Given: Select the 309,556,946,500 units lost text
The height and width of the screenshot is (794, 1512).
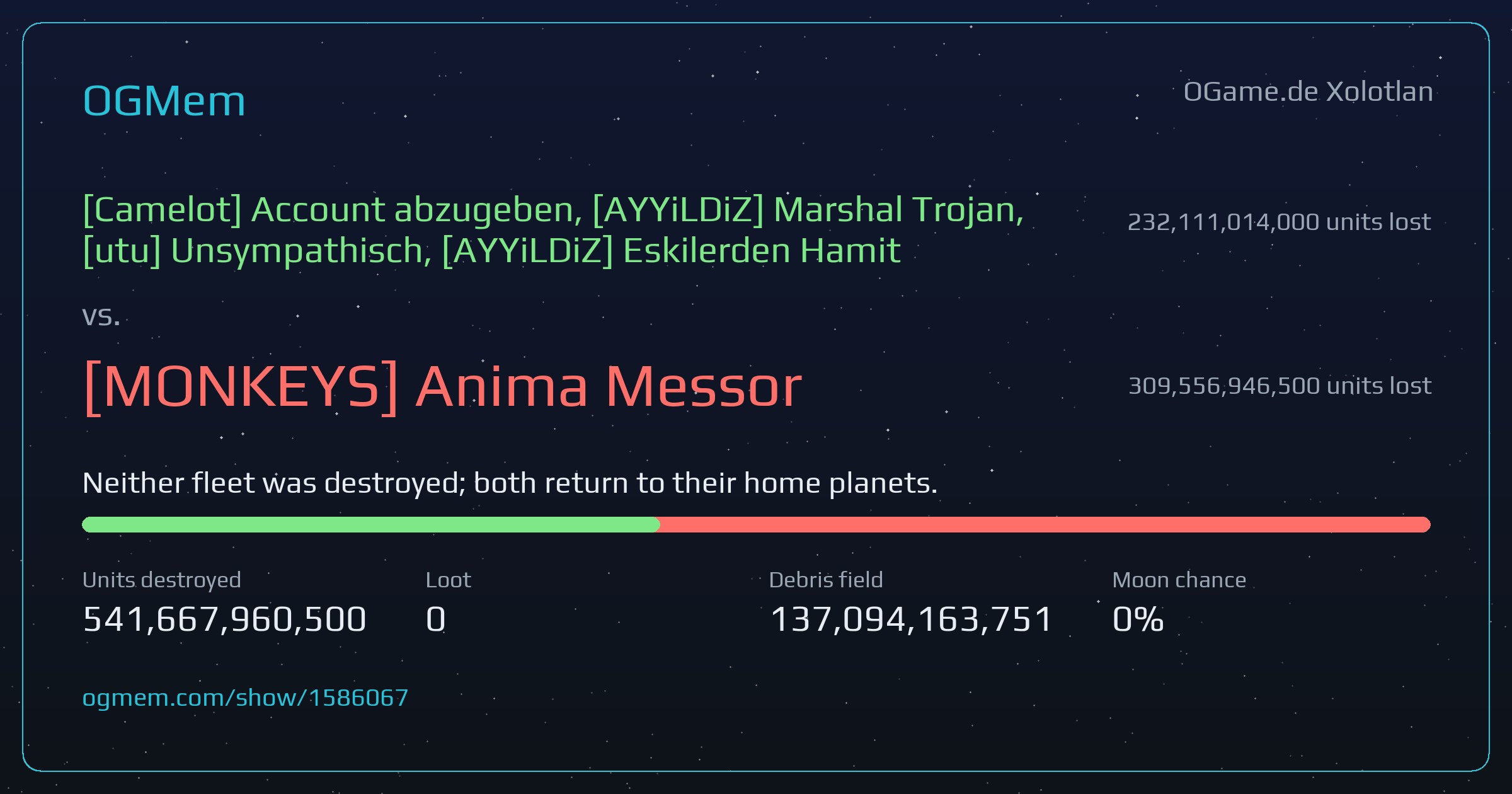Looking at the screenshot, I should point(1280,386).
